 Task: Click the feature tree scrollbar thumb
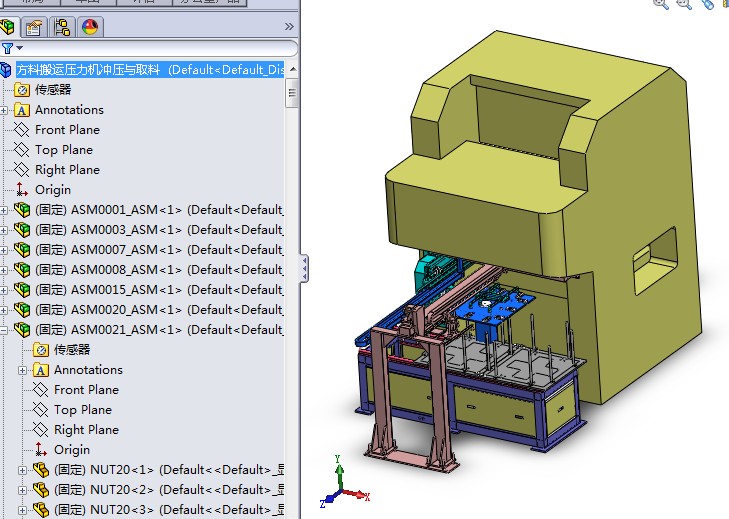pos(292,93)
